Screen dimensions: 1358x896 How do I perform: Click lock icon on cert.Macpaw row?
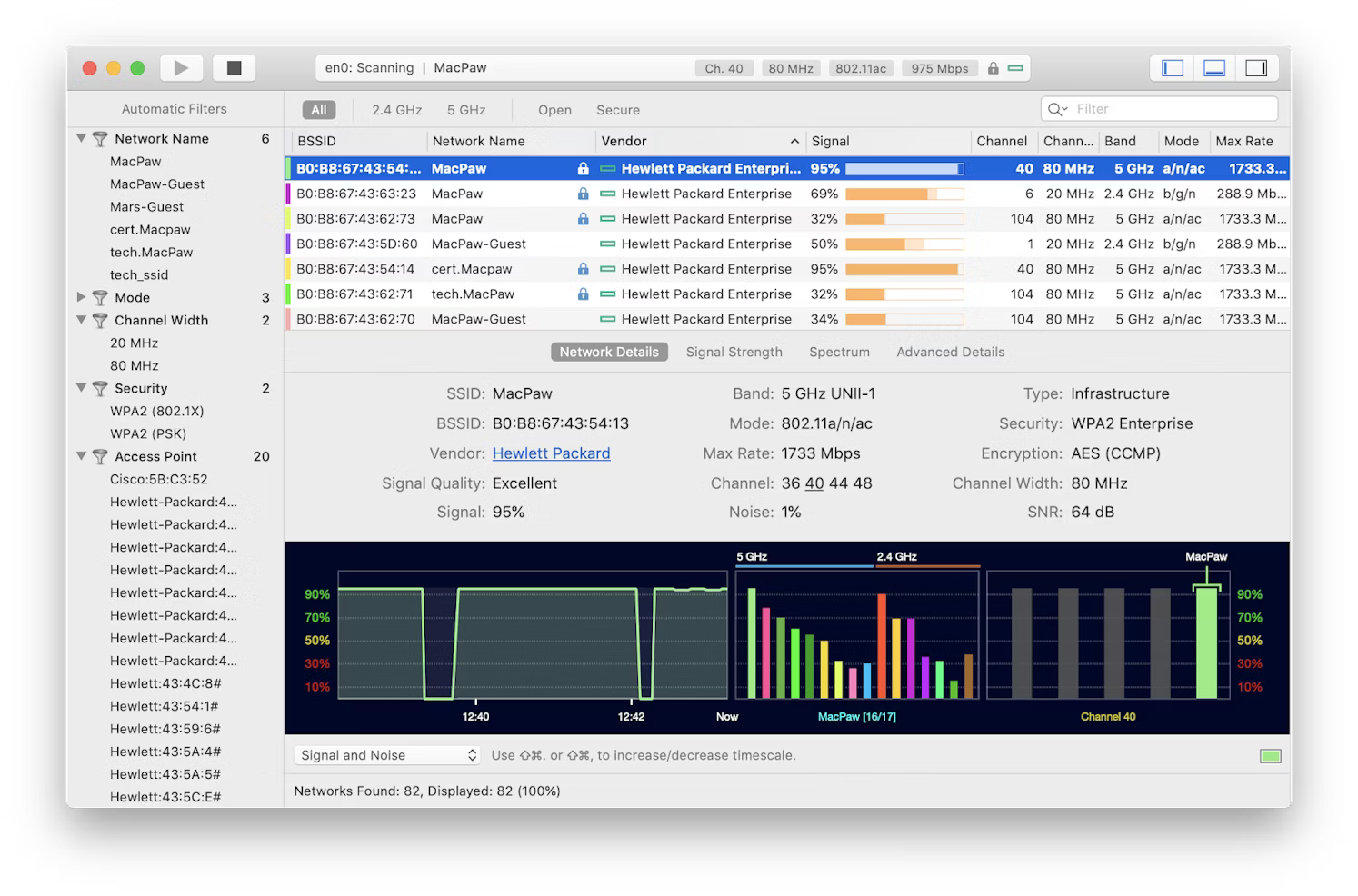click(x=584, y=269)
